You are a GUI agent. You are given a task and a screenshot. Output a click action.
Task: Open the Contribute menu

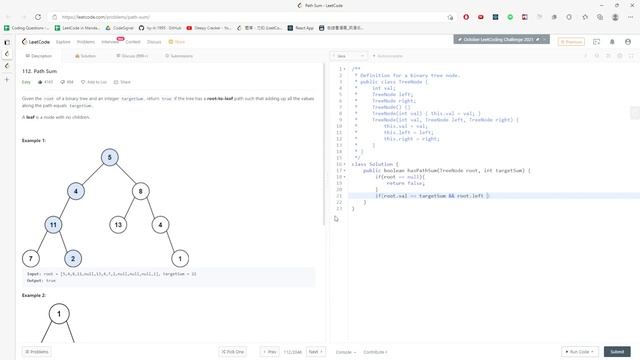375,352
